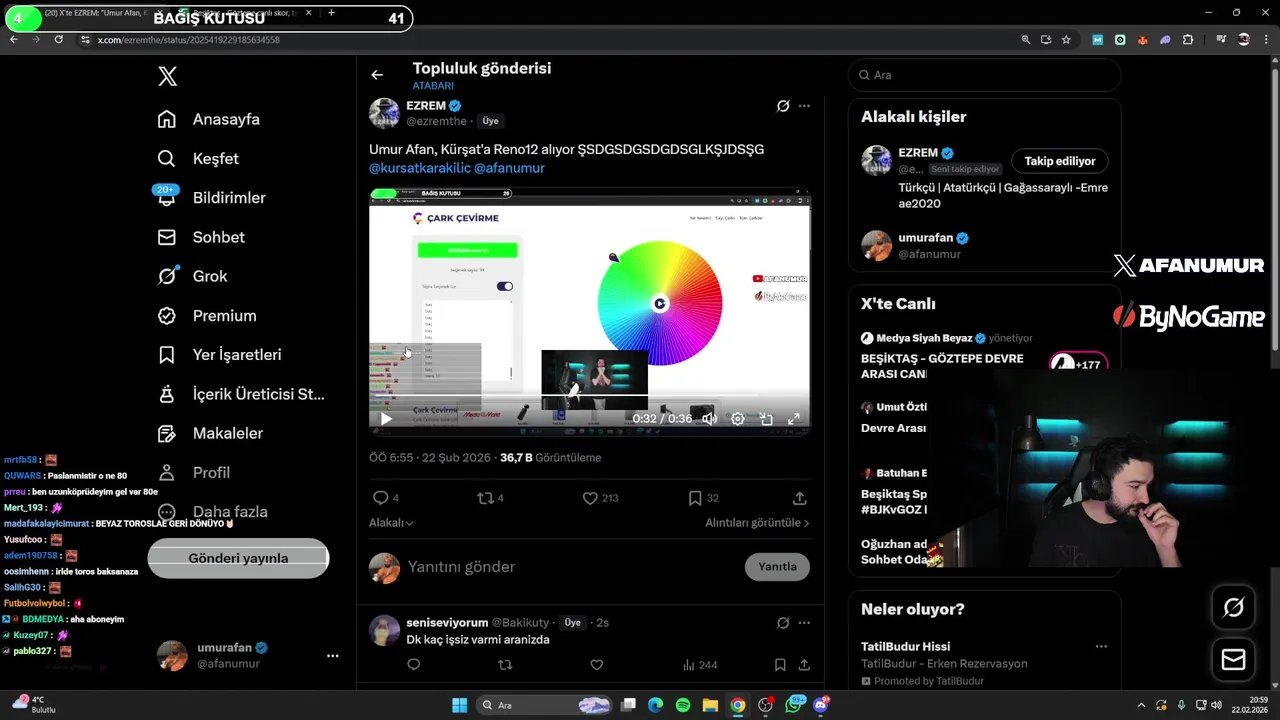Open Bildirimler notifications
The image size is (1280, 720).
pyautogui.click(x=211, y=197)
